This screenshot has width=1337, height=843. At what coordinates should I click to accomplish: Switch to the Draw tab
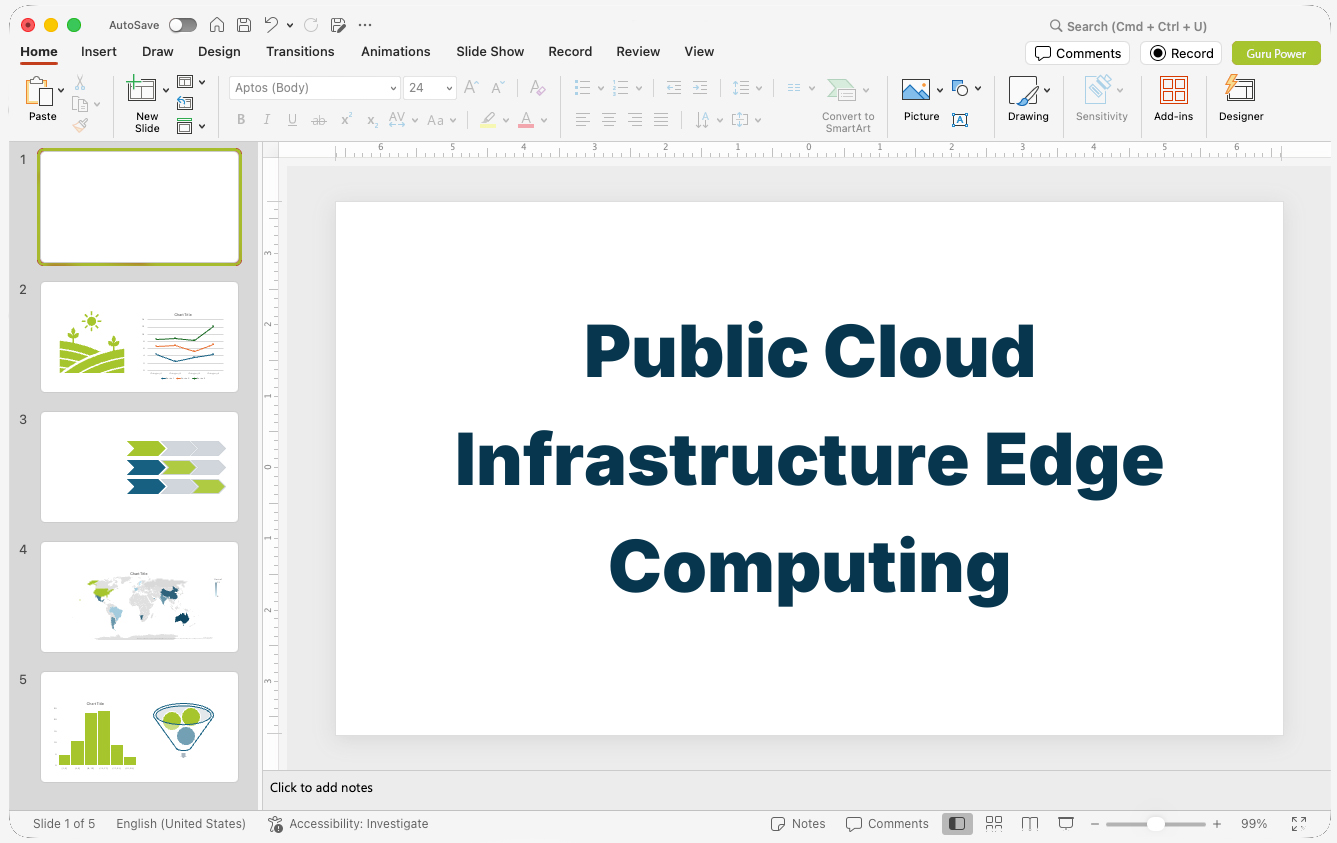click(x=158, y=51)
